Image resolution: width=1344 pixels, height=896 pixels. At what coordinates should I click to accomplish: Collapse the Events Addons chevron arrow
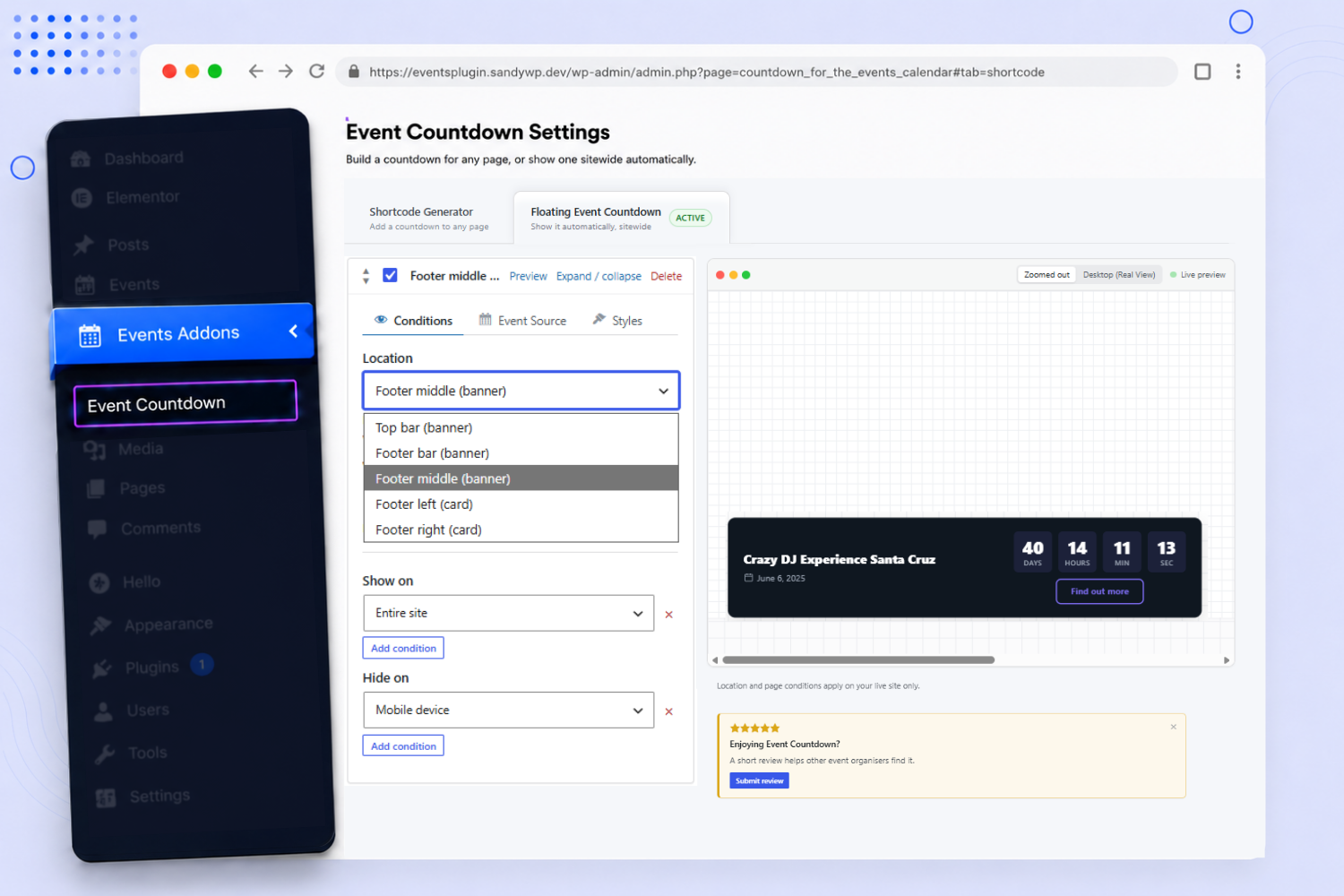click(293, 331)
